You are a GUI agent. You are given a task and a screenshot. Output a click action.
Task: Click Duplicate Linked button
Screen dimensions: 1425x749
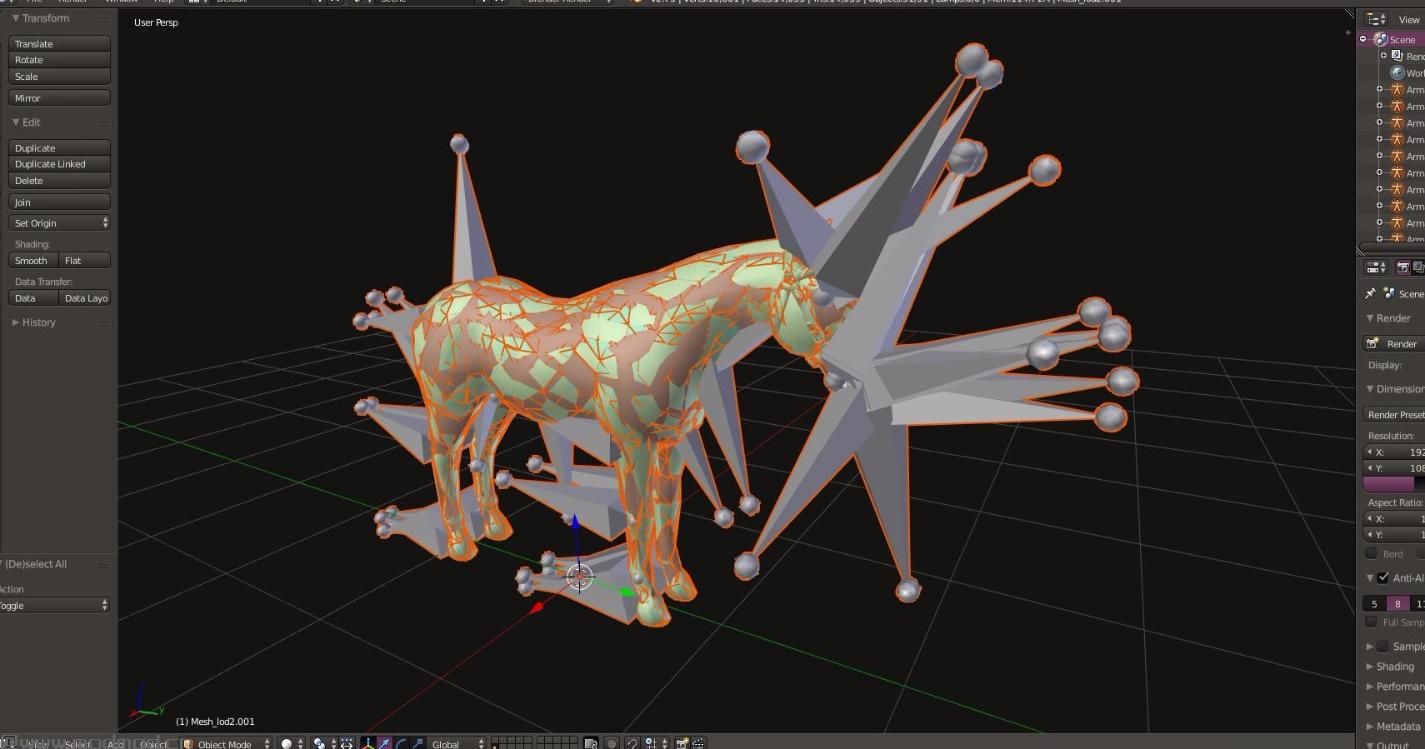pos(59,164)
